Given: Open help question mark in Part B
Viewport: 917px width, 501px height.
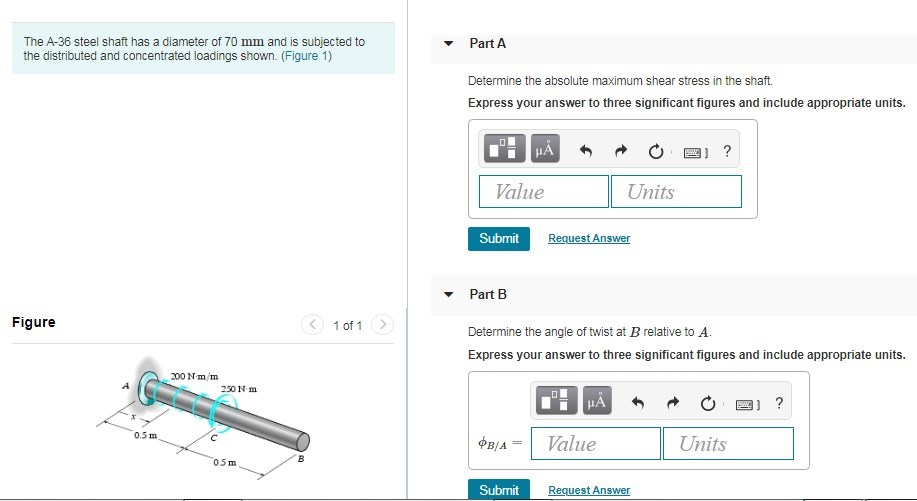Looking at the screenshot, I should coord(778,402).
